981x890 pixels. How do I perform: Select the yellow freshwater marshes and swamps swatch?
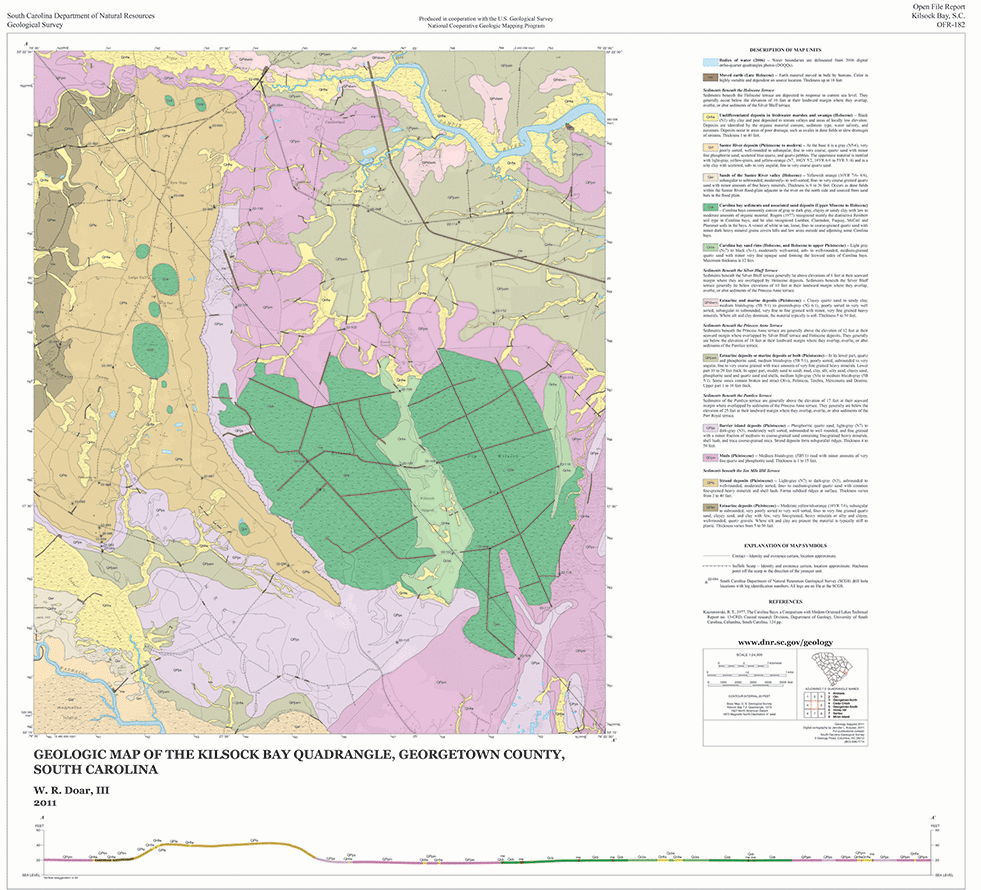point(710,116)
